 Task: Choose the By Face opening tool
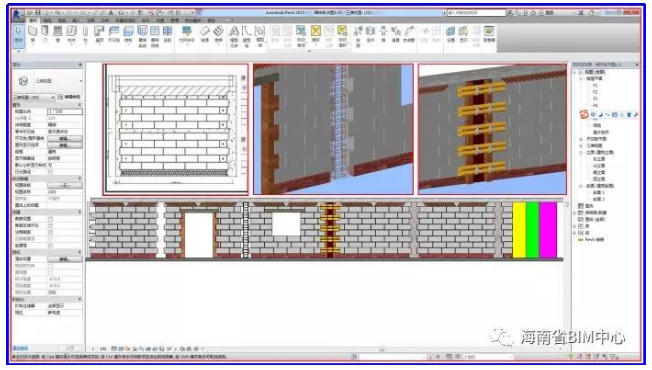pyautogui.click(x=358, y=36)
